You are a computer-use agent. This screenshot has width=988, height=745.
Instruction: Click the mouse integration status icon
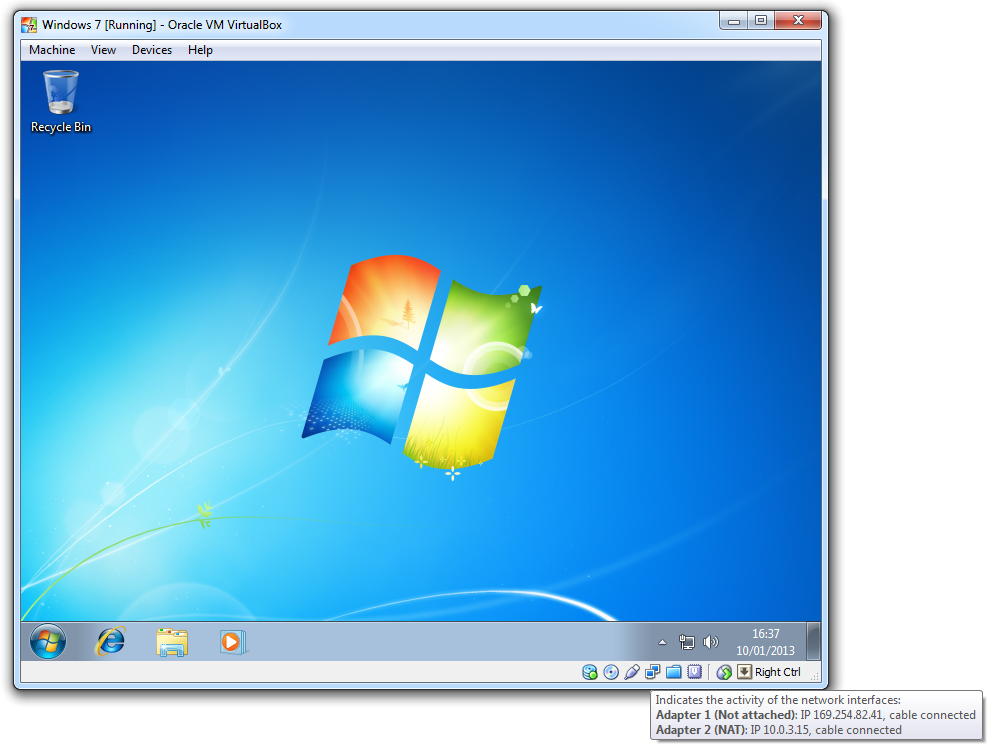(724, 672)
